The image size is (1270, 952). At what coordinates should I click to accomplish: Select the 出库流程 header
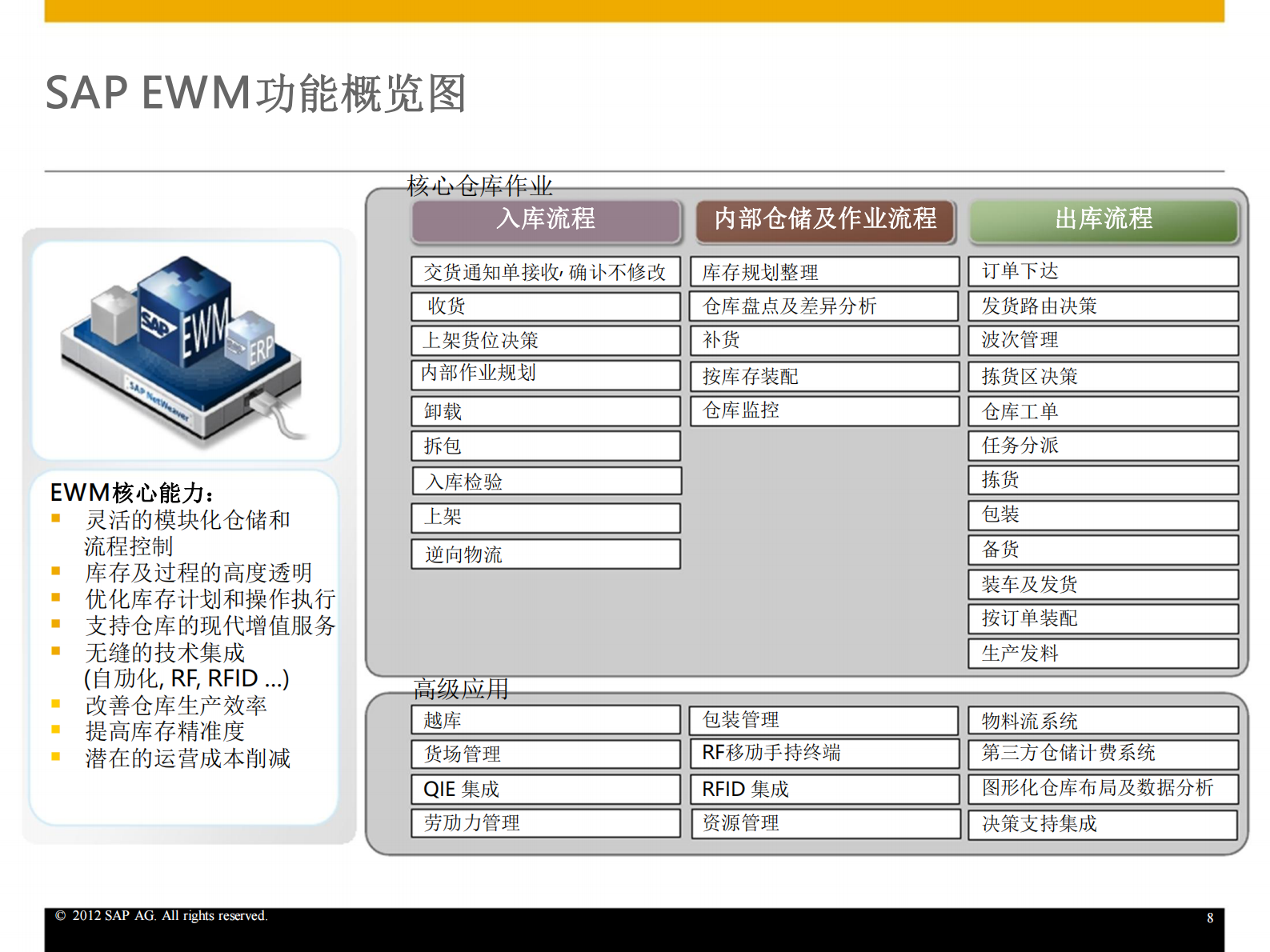tap(1104, 220)
